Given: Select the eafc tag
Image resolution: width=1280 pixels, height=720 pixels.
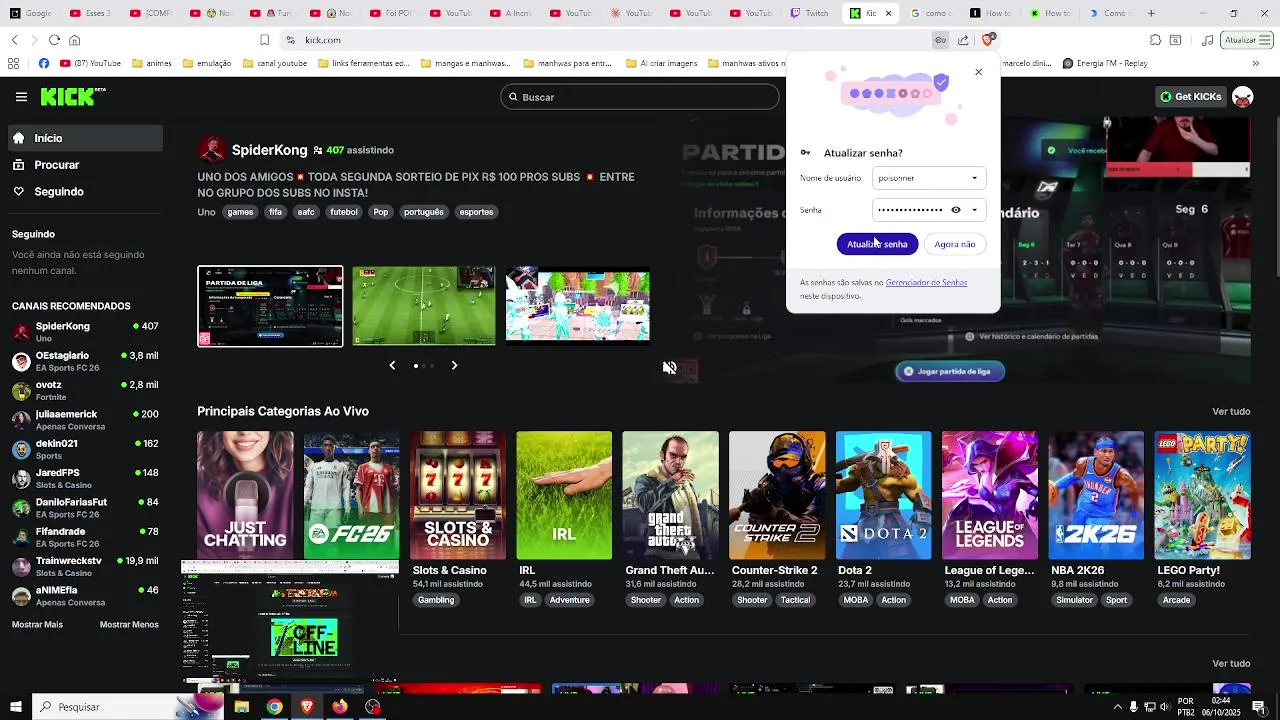Looking at the screenshot, I should point(306,212).
